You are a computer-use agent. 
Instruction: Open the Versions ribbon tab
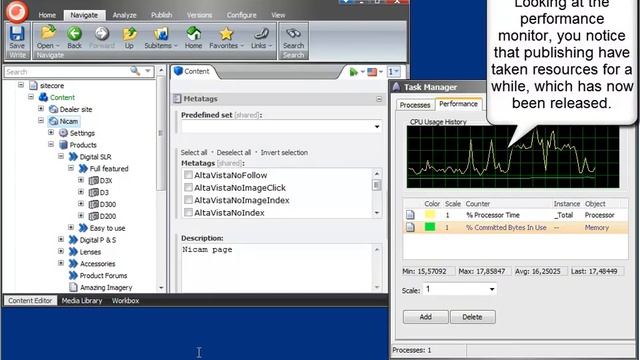[200, 15]
